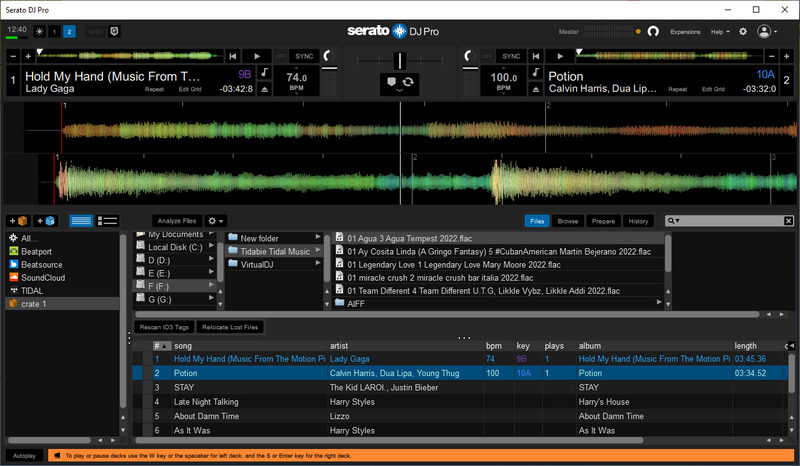Image resolution: width=800 pixels, height=466 pixels.
Task: Open the Help dropdown menu
Action: coord(720,32)
